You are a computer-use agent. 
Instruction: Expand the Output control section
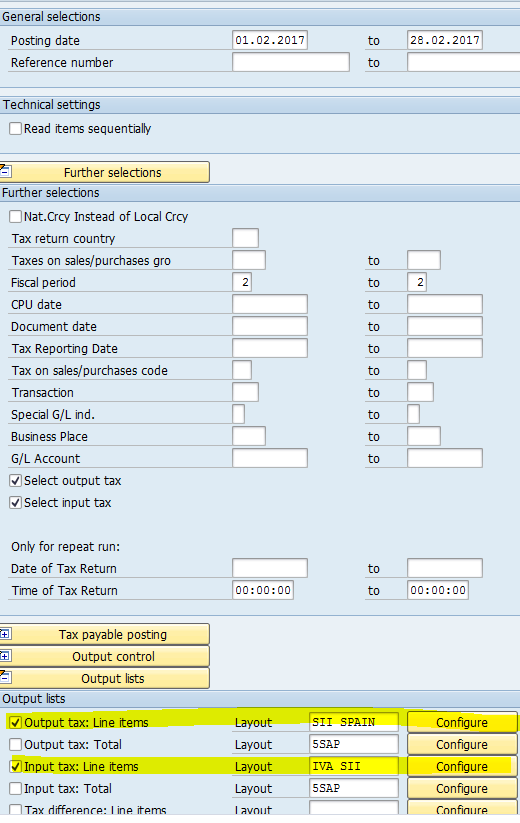point(105,656)
